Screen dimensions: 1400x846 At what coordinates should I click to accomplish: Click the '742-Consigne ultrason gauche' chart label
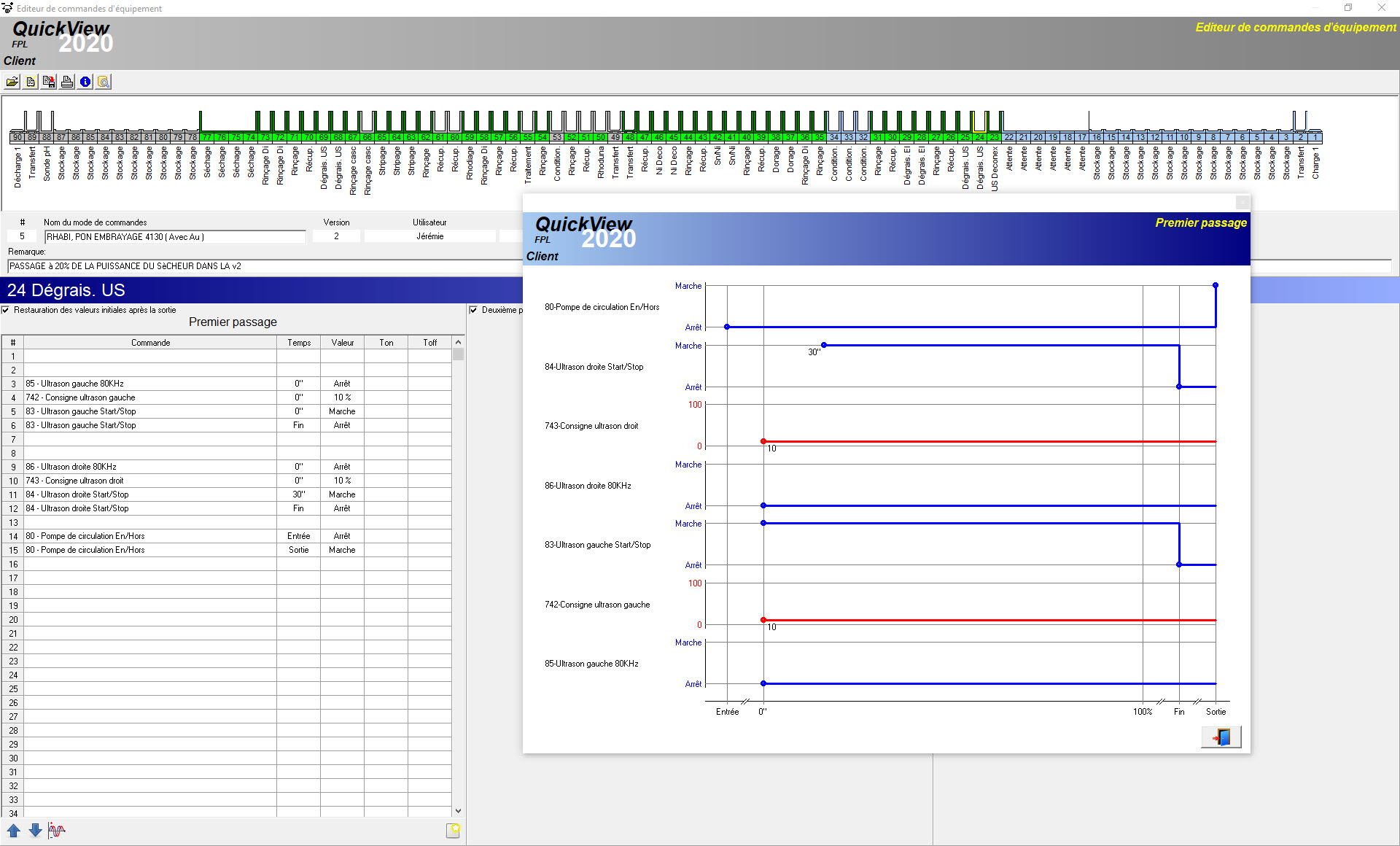tap(596, 605)
